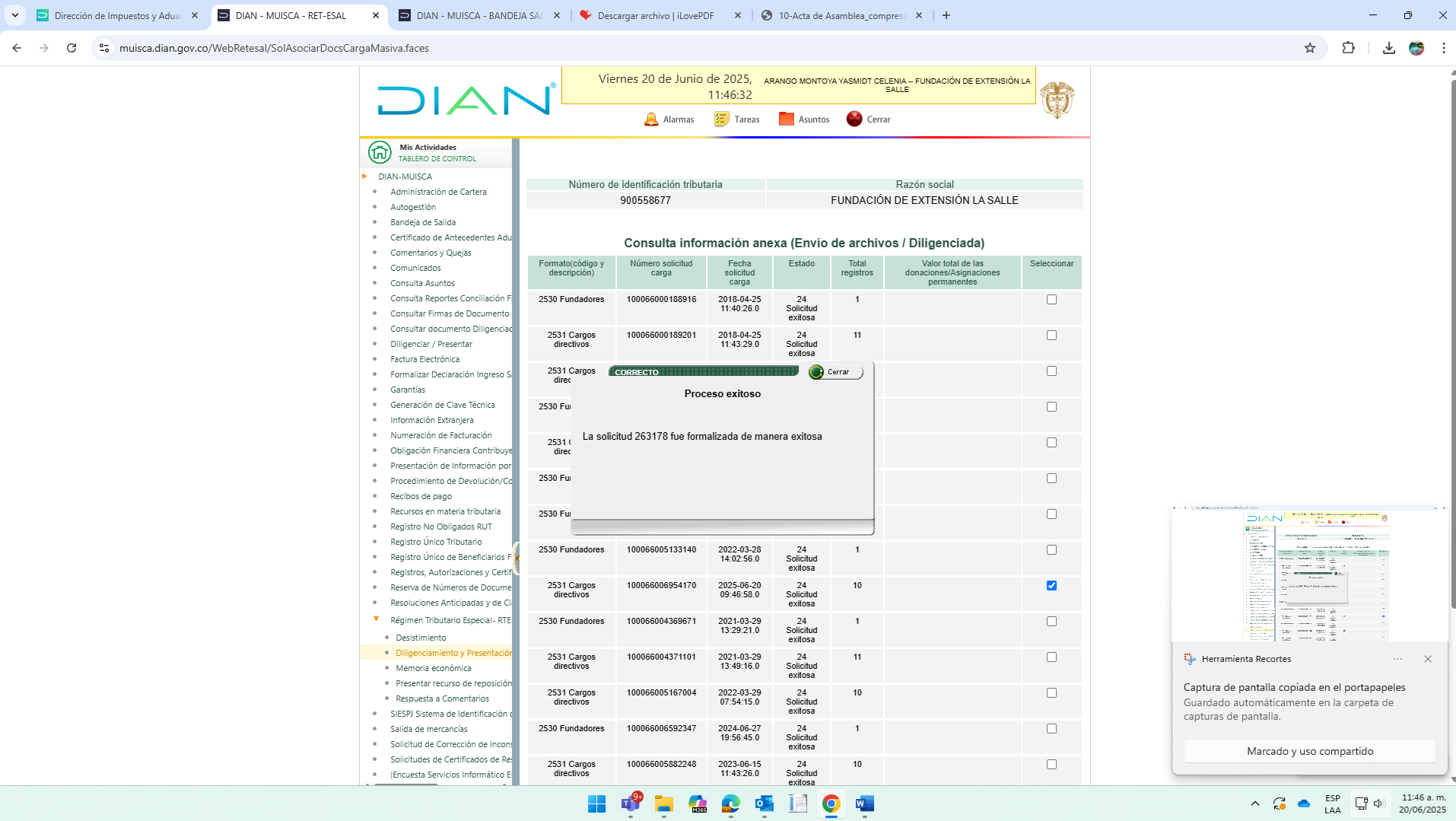Open Microsoft Word from the taskbar
The width and height of the screenshot is (1456, 821).
(864, 803)
